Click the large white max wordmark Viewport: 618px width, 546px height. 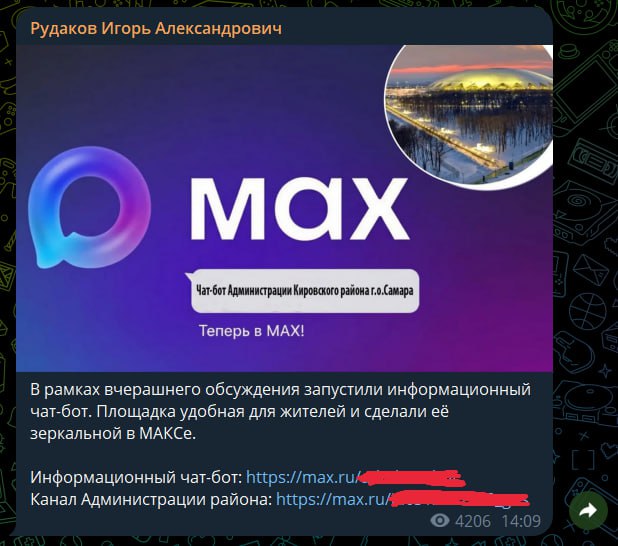pyautogui.click(x=300, y=208)
